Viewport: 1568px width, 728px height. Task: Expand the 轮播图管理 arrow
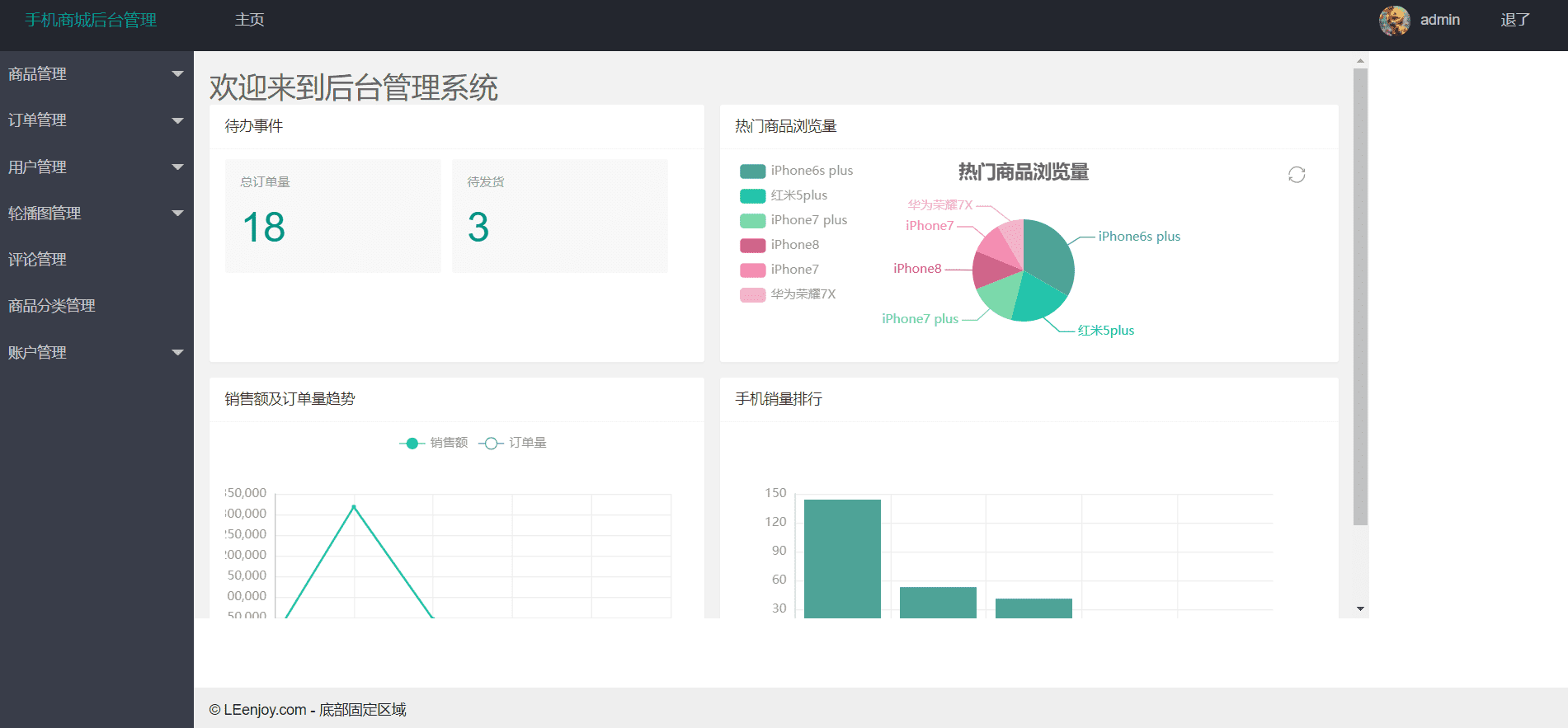coord(177,213)
